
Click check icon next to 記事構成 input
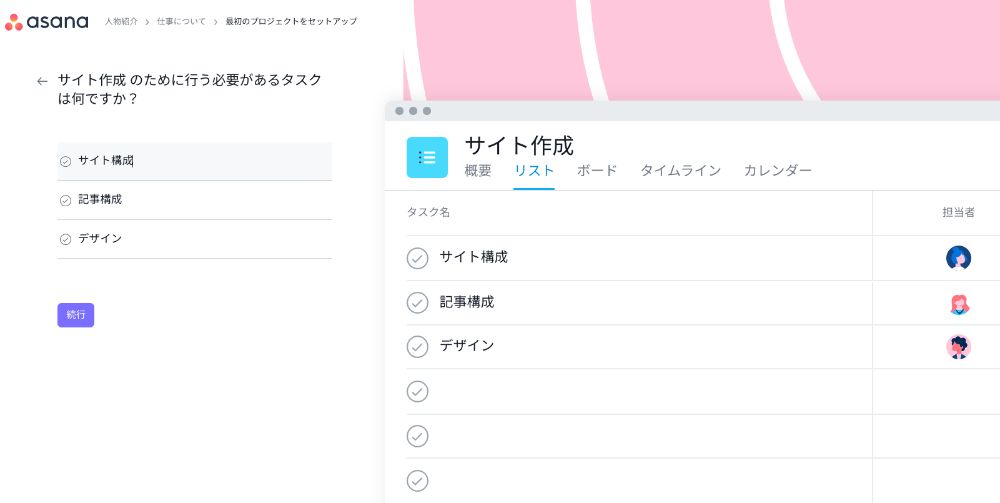click(x=66, y=200)
